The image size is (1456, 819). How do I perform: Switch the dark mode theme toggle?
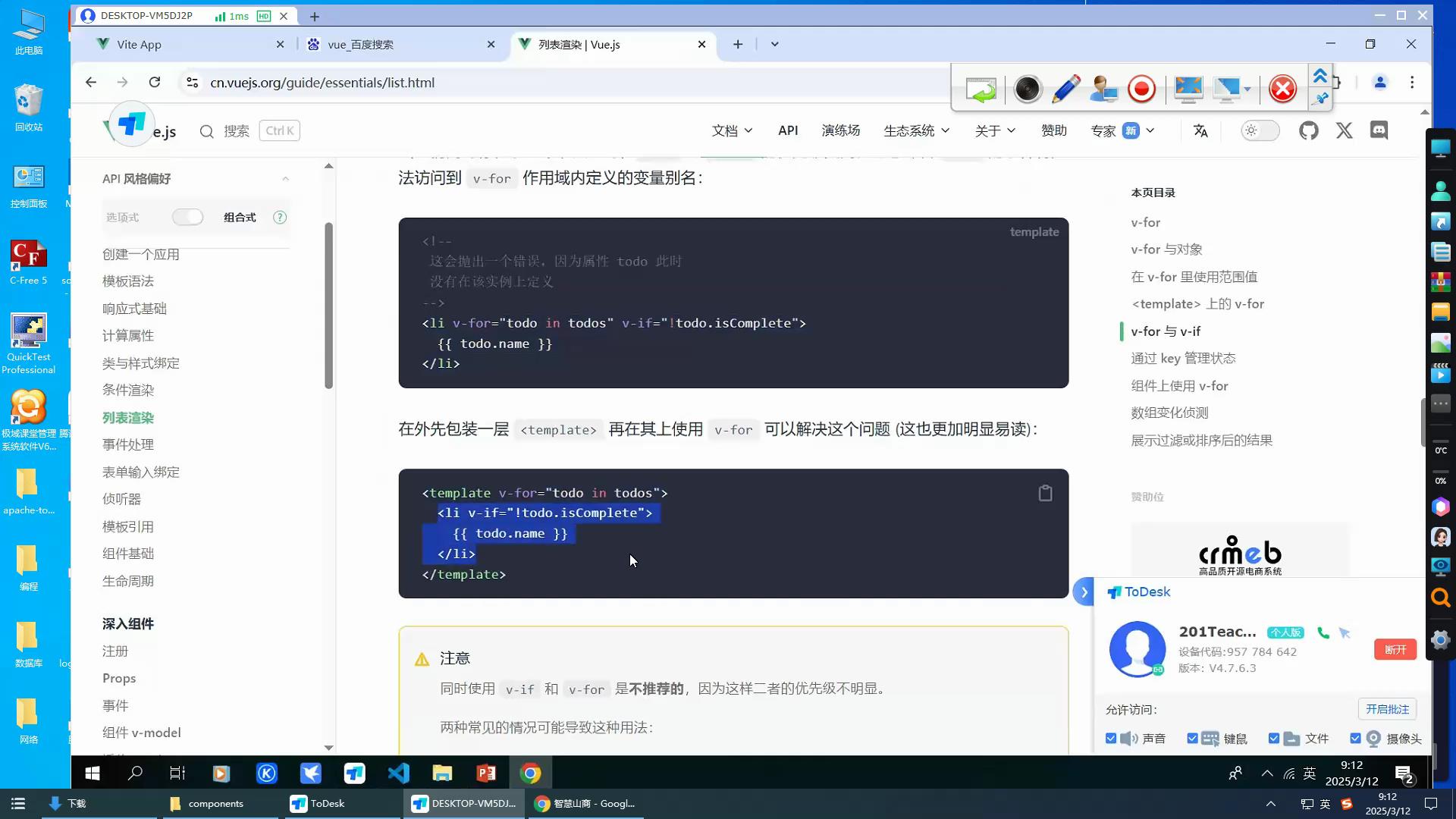coord(1260,130)
